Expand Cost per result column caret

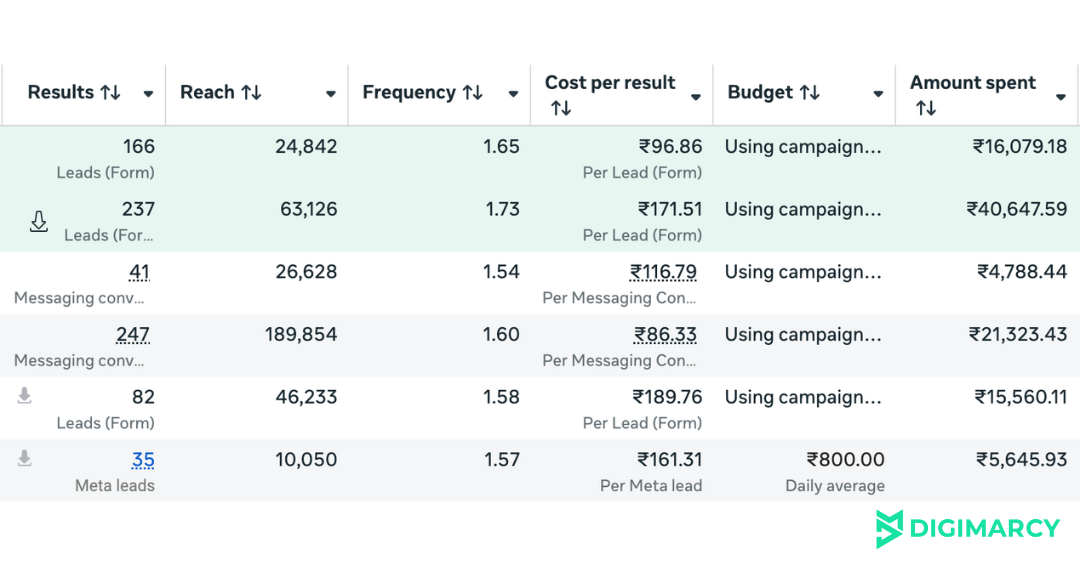tap(695, 97)
